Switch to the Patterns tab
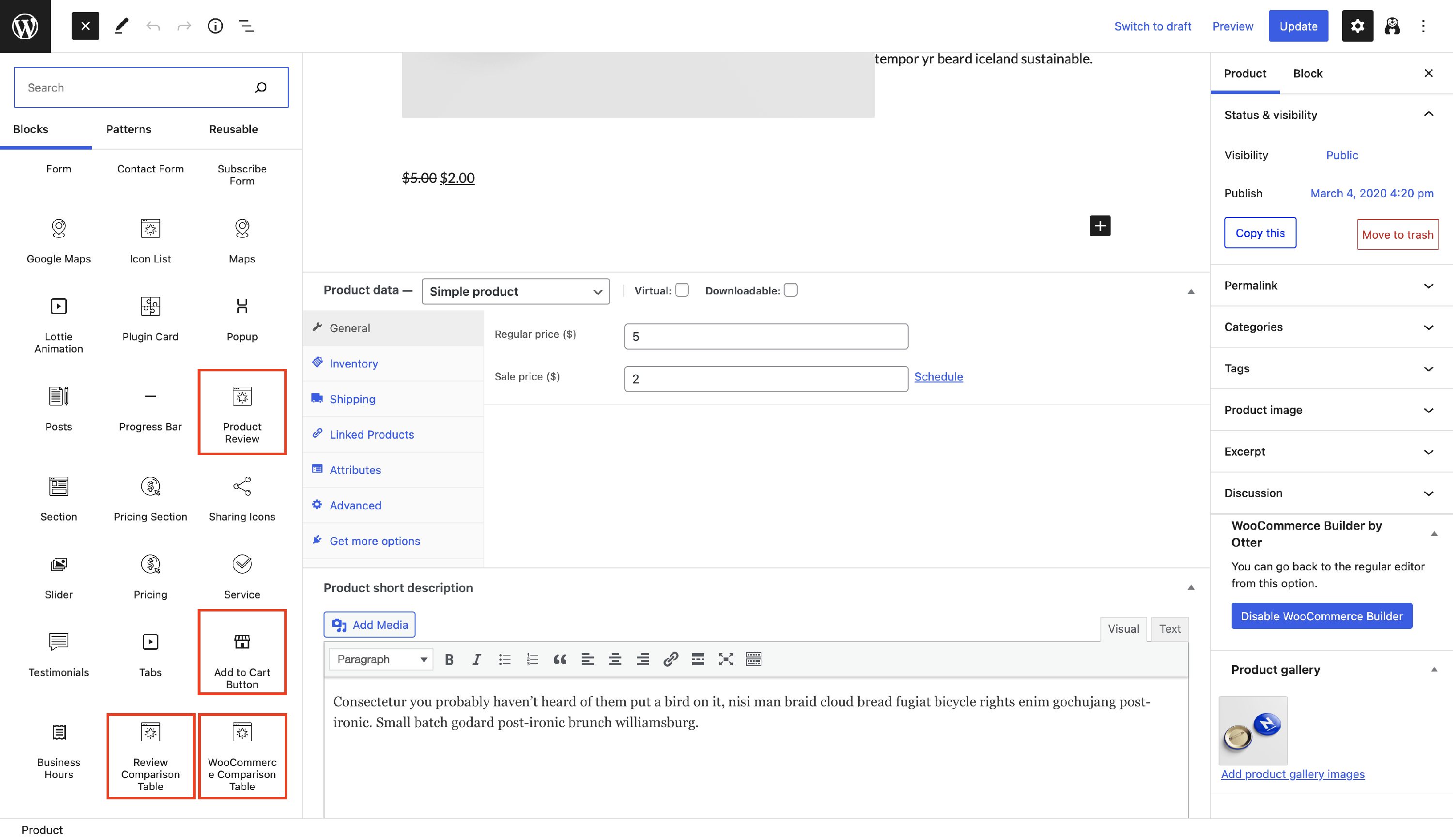Viewport: 1453px width, 840px height. tap(128, 129)
